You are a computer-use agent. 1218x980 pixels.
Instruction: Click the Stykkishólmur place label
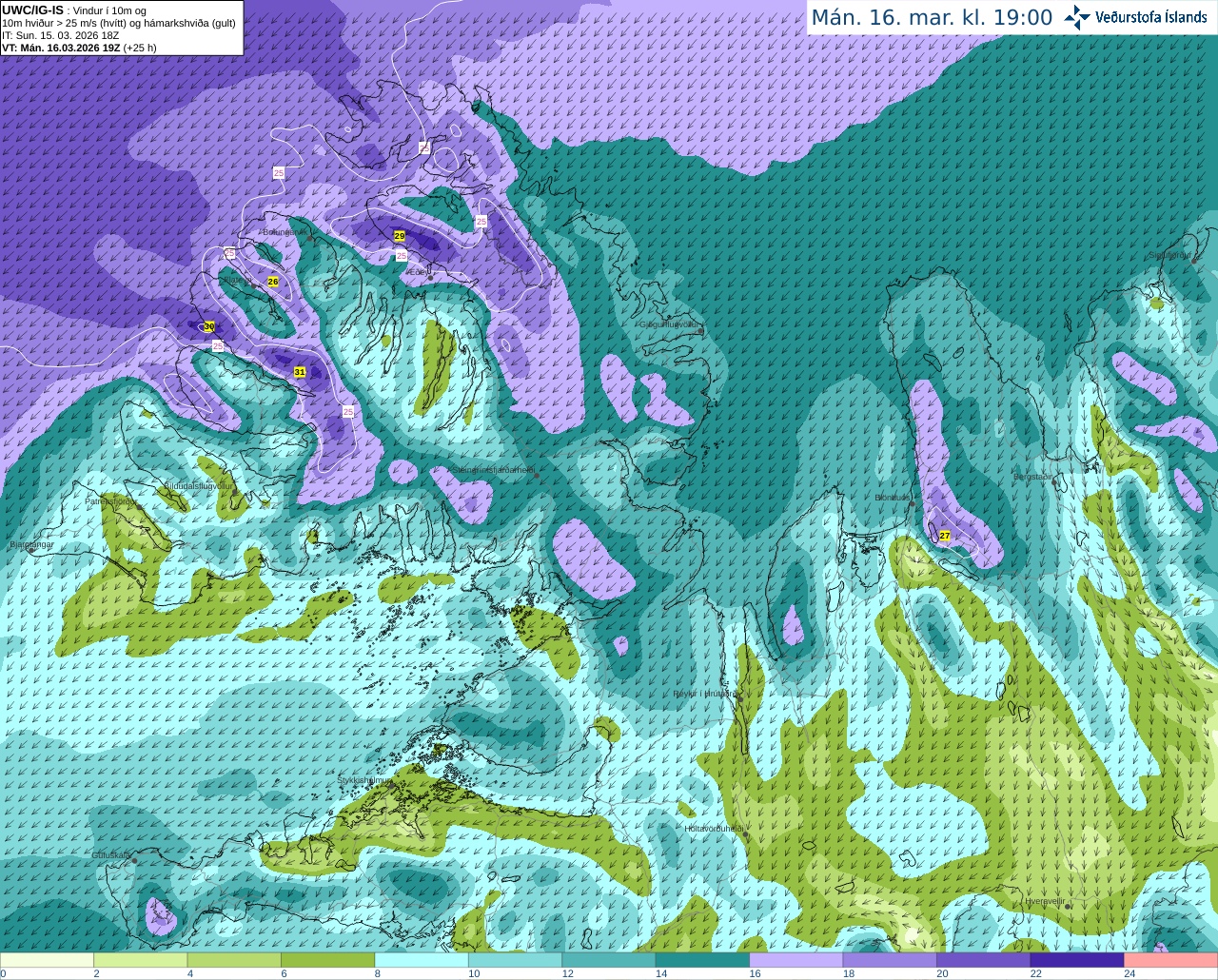pyautogui.click(x=364, y=780)
